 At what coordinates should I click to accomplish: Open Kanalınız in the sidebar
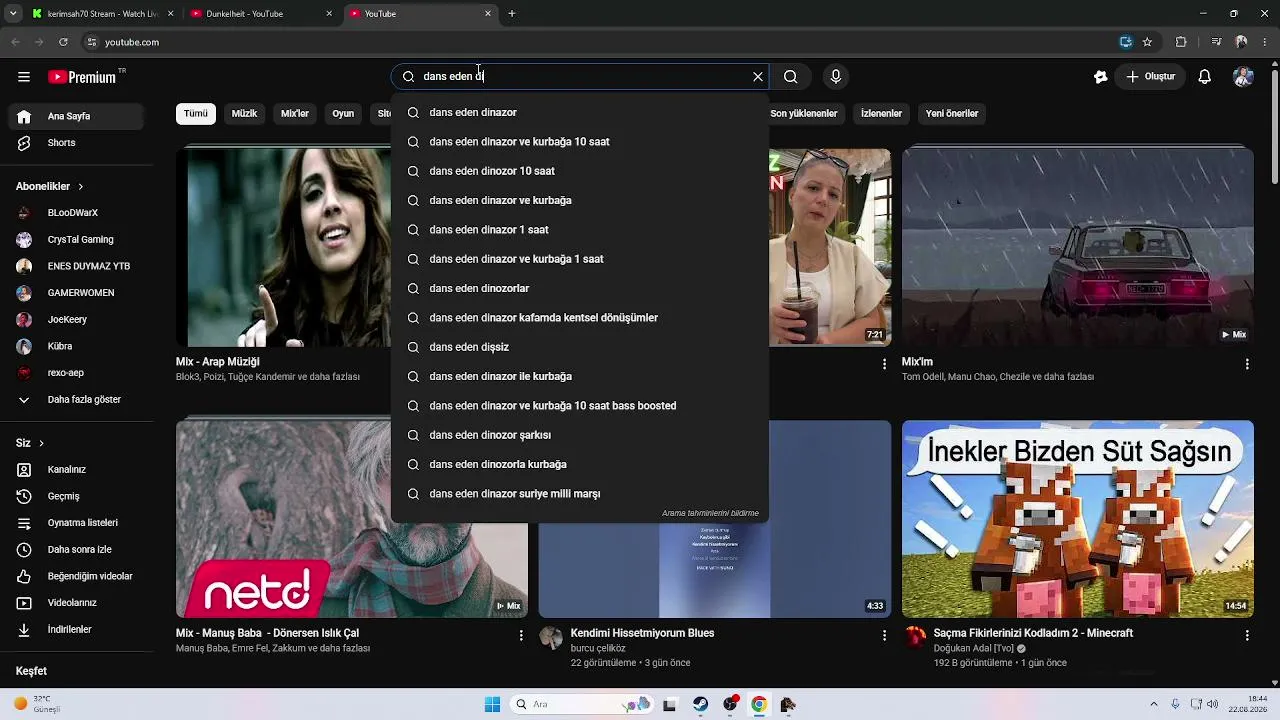[76, 470]
